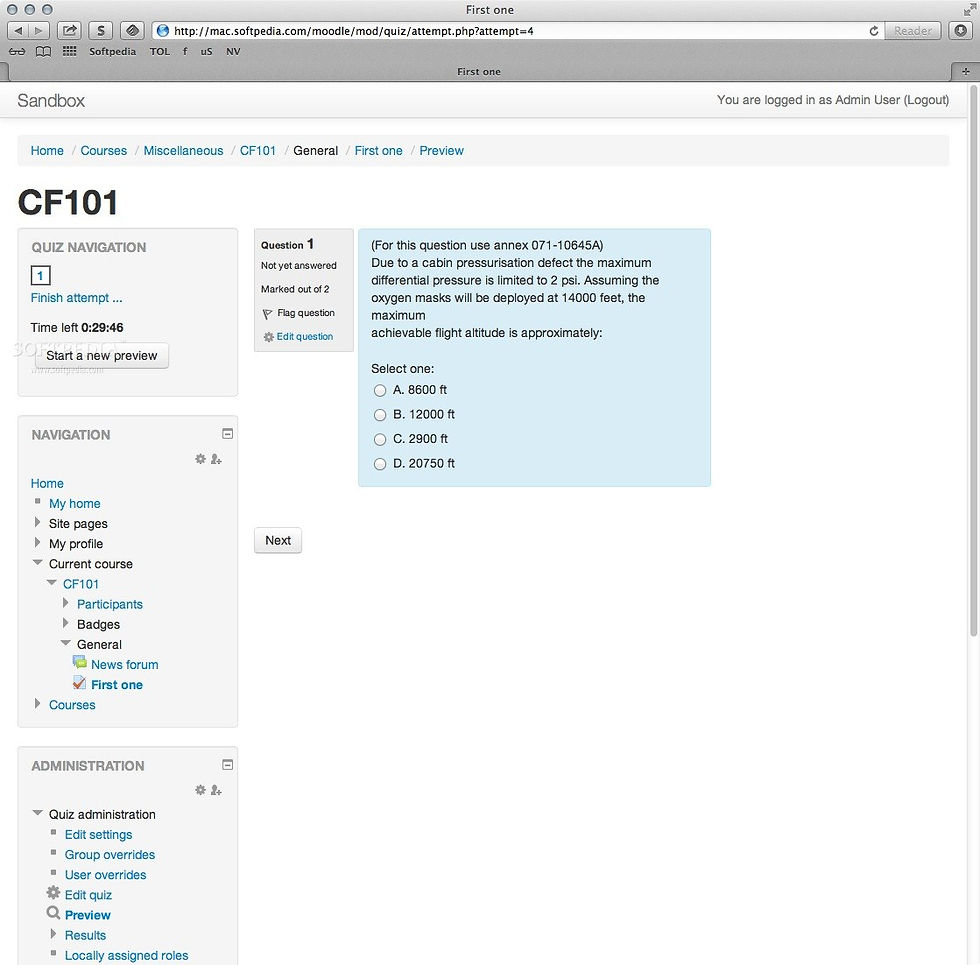Expand the Site pages tree node
Screen dimensions: 980x965
pyautogui.click(x=37, y=522)
